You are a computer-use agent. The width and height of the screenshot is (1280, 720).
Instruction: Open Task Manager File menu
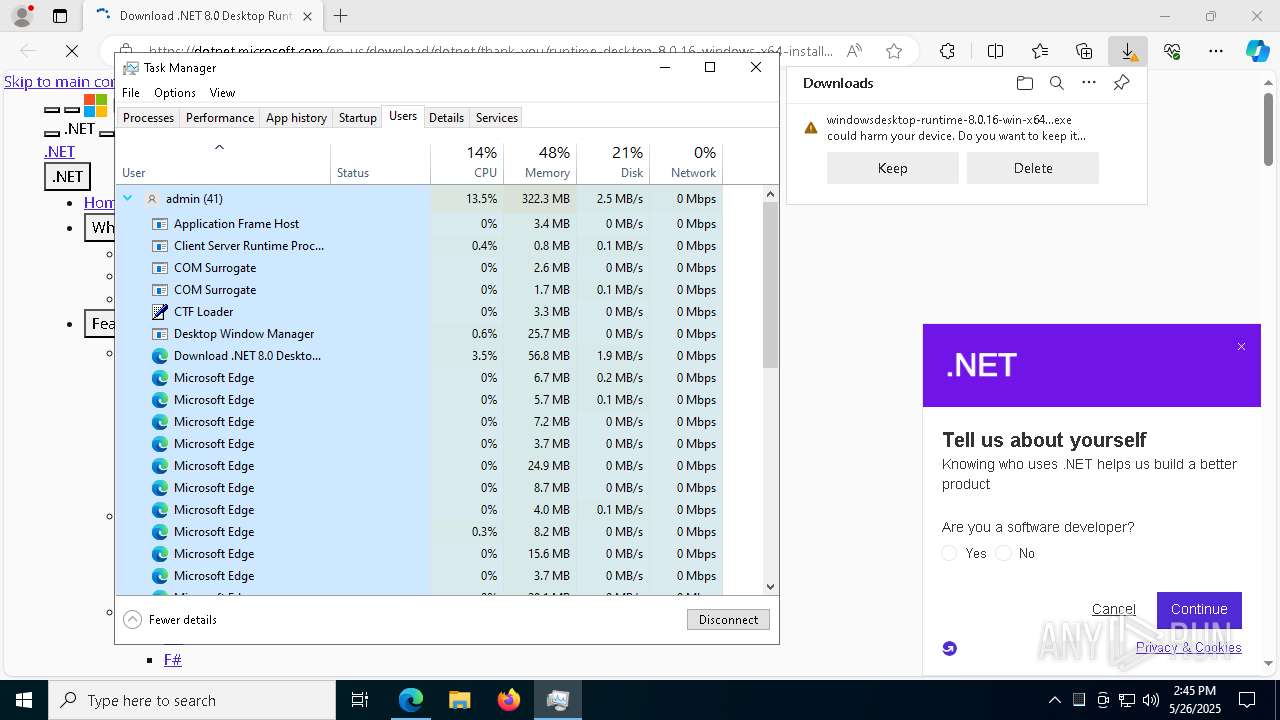(x=131, y=92)
